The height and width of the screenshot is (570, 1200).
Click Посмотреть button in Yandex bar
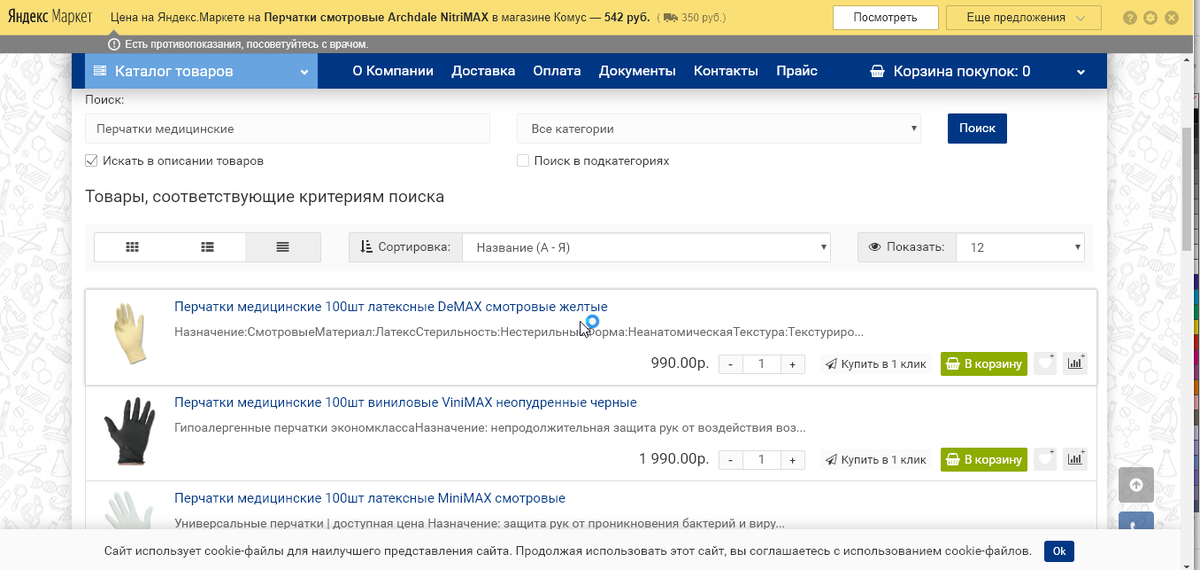[886, 18]
